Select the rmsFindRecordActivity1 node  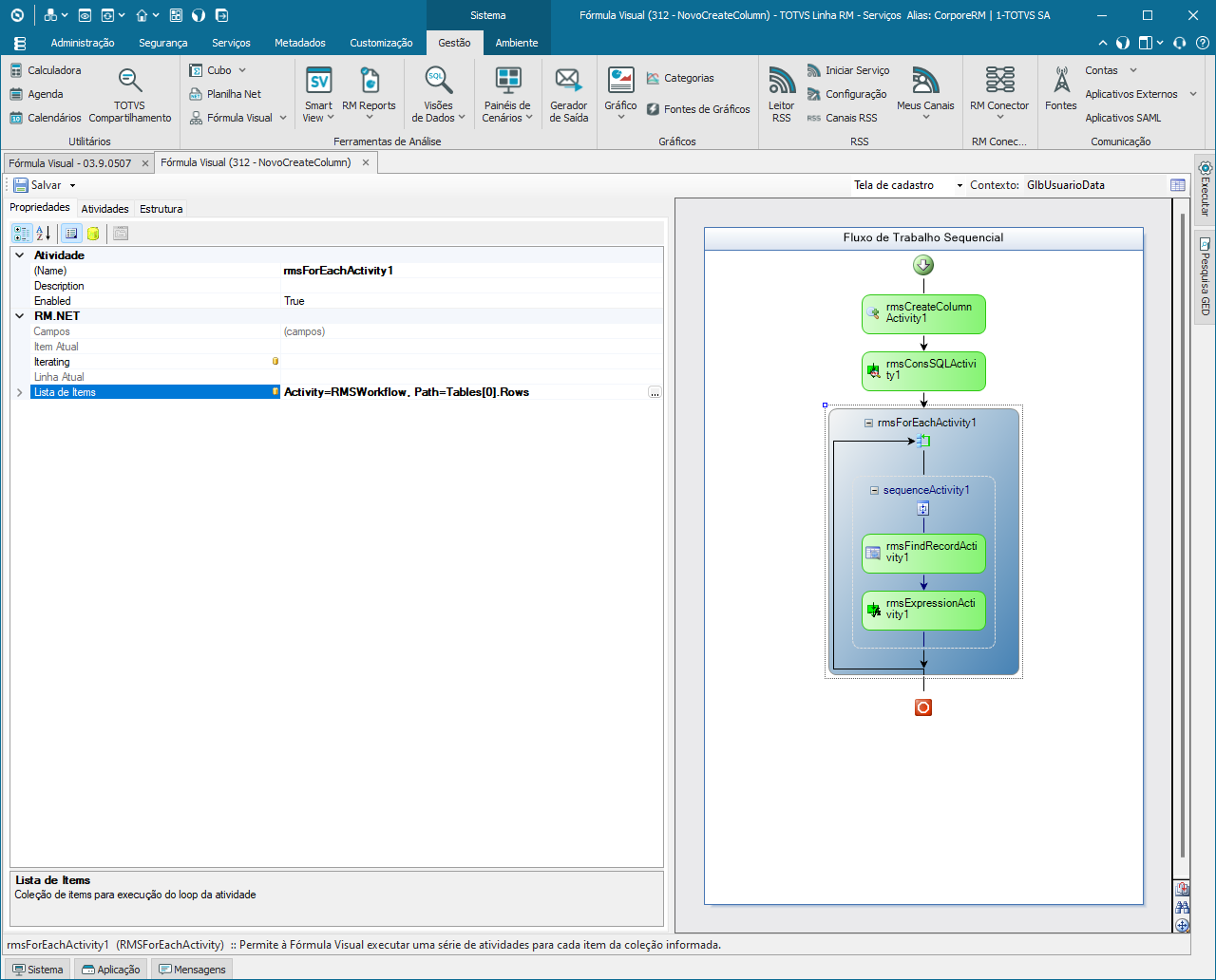pos(923,553)
